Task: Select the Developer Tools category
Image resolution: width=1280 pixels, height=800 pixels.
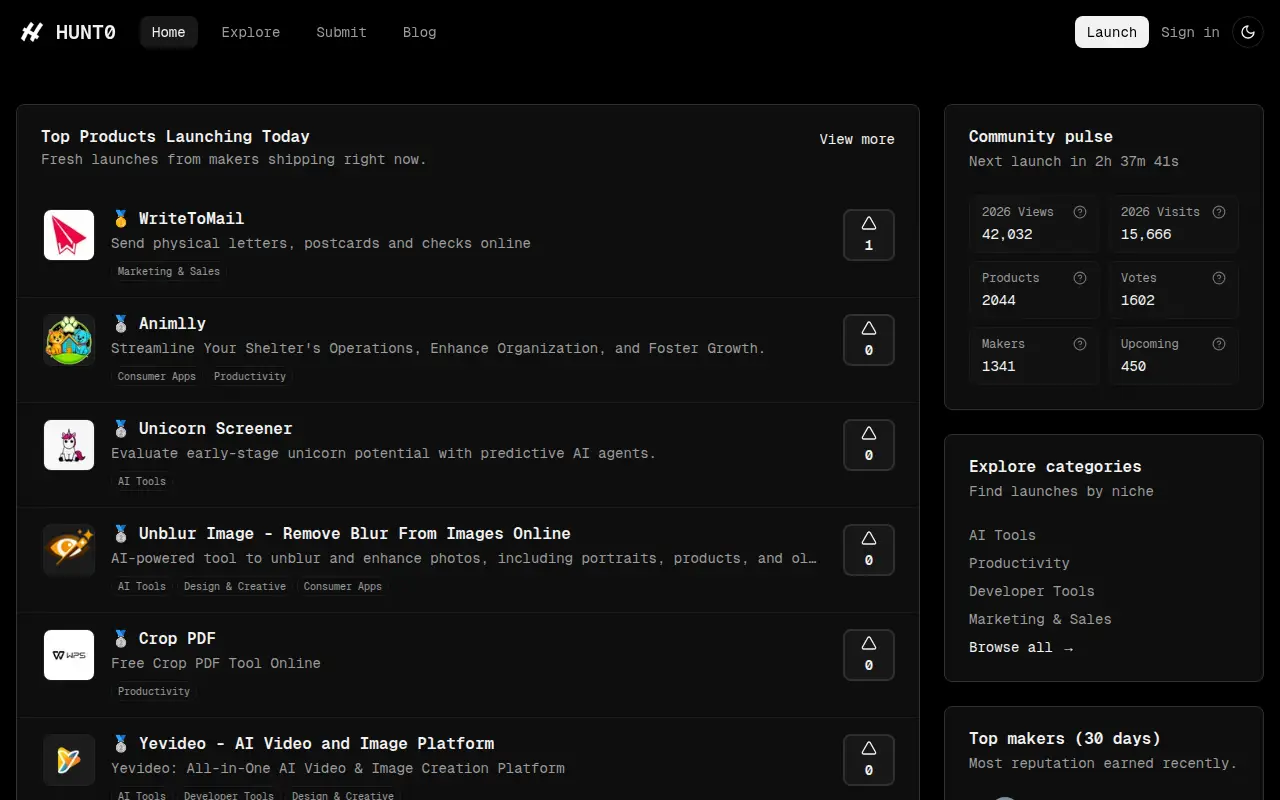Action: 1032,591
